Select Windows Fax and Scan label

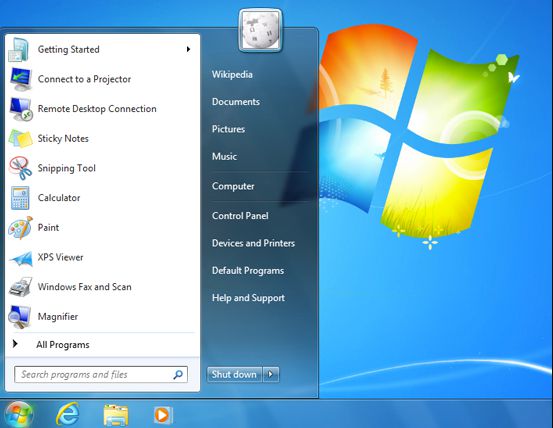tap(85, 287)
